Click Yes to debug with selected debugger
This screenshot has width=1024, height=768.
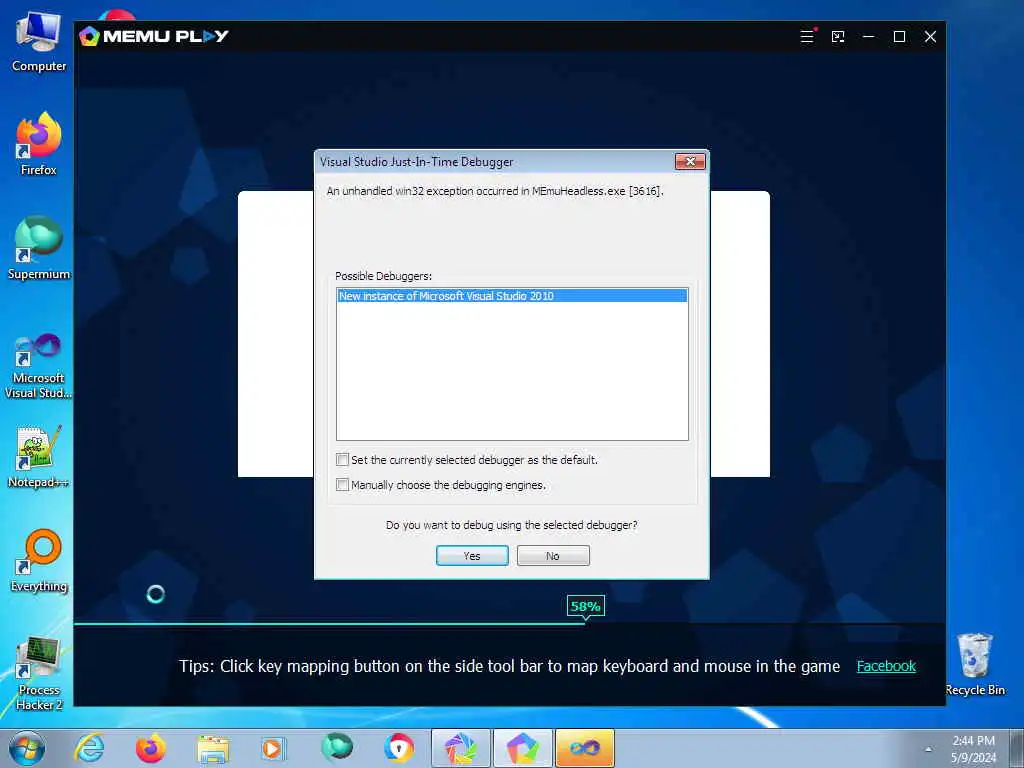pos(472,556)
